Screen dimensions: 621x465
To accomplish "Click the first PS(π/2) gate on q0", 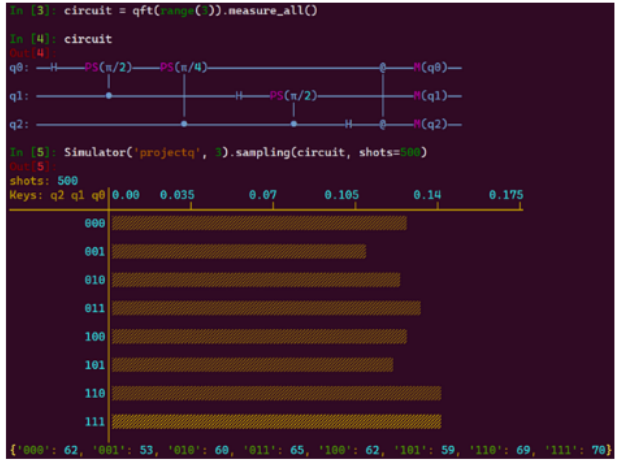I will 108,68.
